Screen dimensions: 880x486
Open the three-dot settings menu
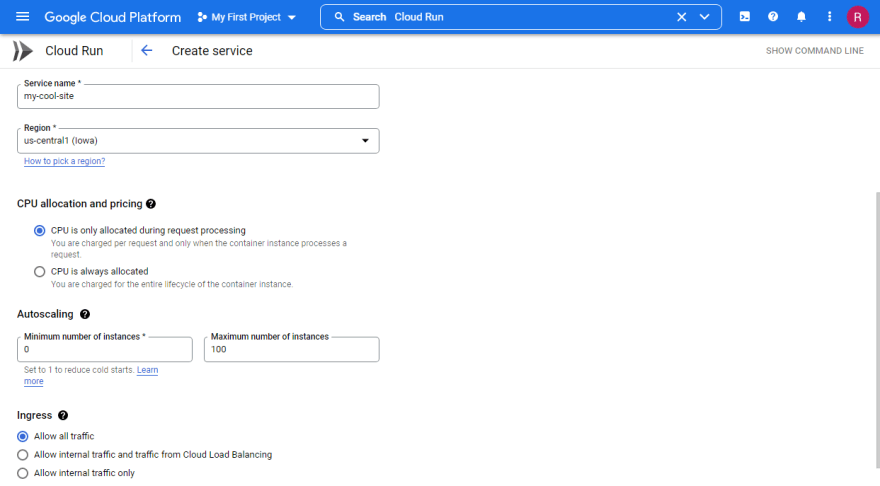[x=829, y=17]
